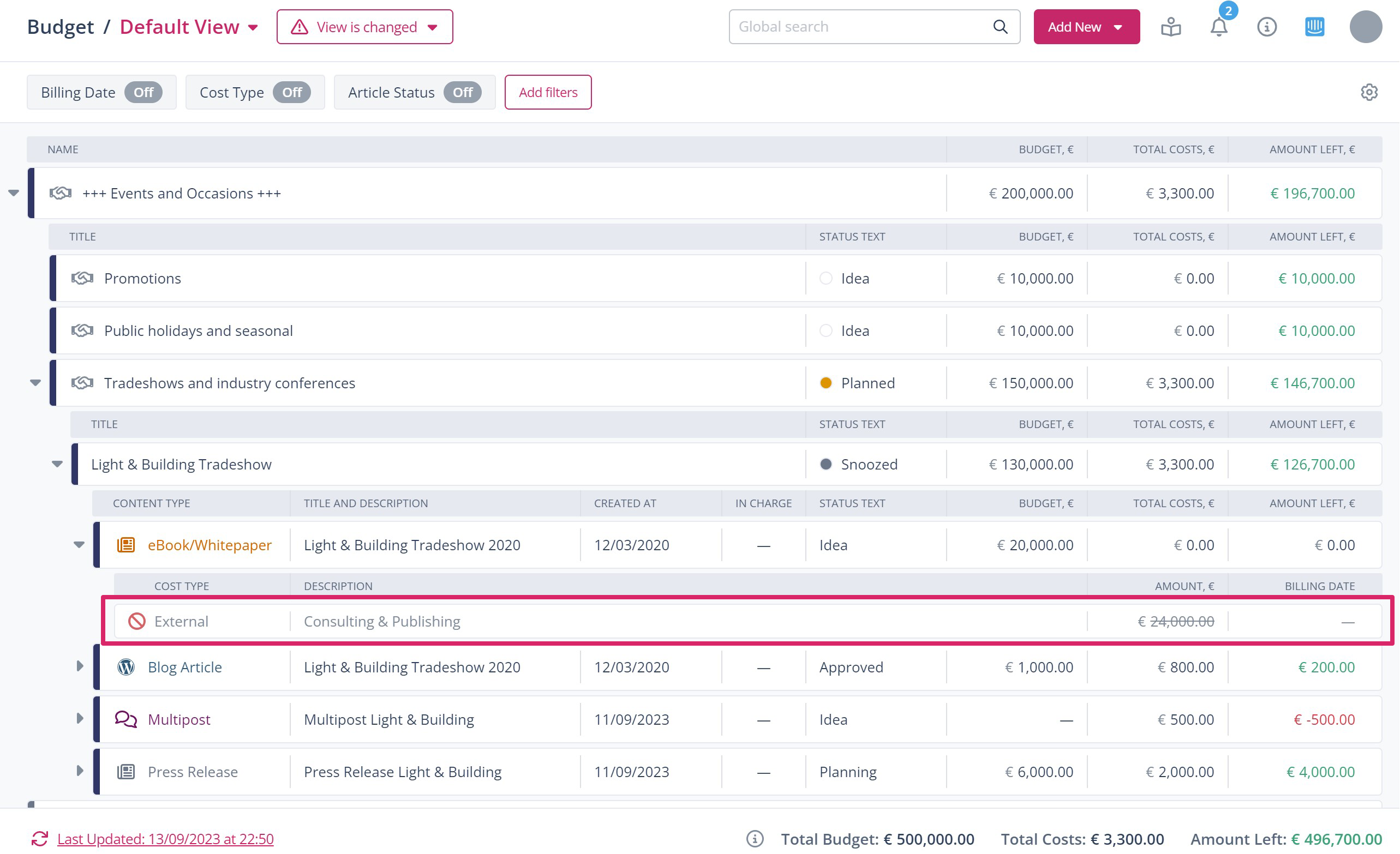The height and width of the screenshot is (854, 1400).
Task: Open table settings gear icon
Action: click(1369, 92)
